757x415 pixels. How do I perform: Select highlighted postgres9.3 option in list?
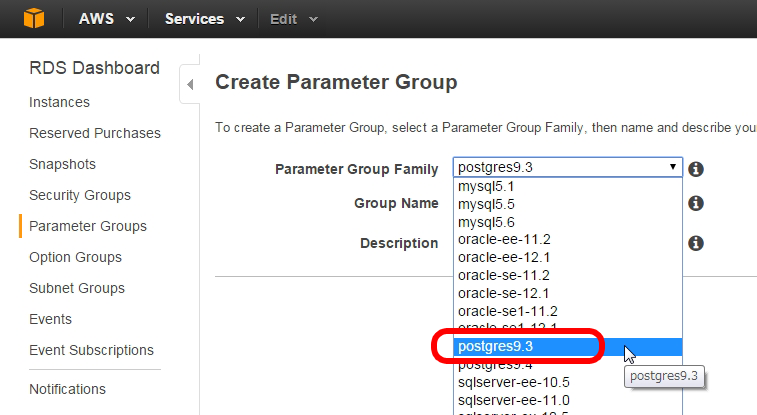[x=568, y=346]
